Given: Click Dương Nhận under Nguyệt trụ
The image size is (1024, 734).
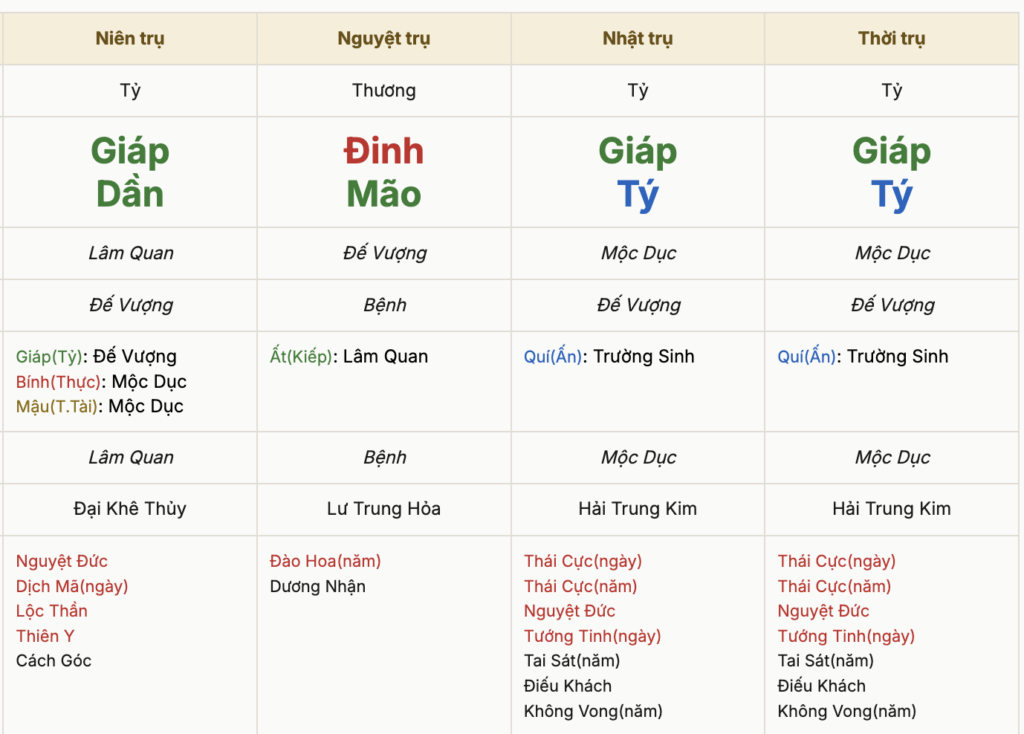Looking at the screenshot, I should pos(317,586).
